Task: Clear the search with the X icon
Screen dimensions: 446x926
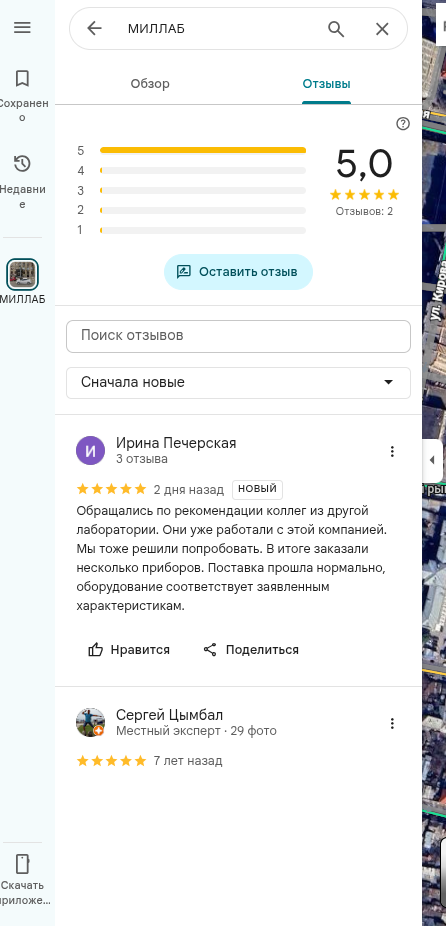Action: [x=382, y=28]
